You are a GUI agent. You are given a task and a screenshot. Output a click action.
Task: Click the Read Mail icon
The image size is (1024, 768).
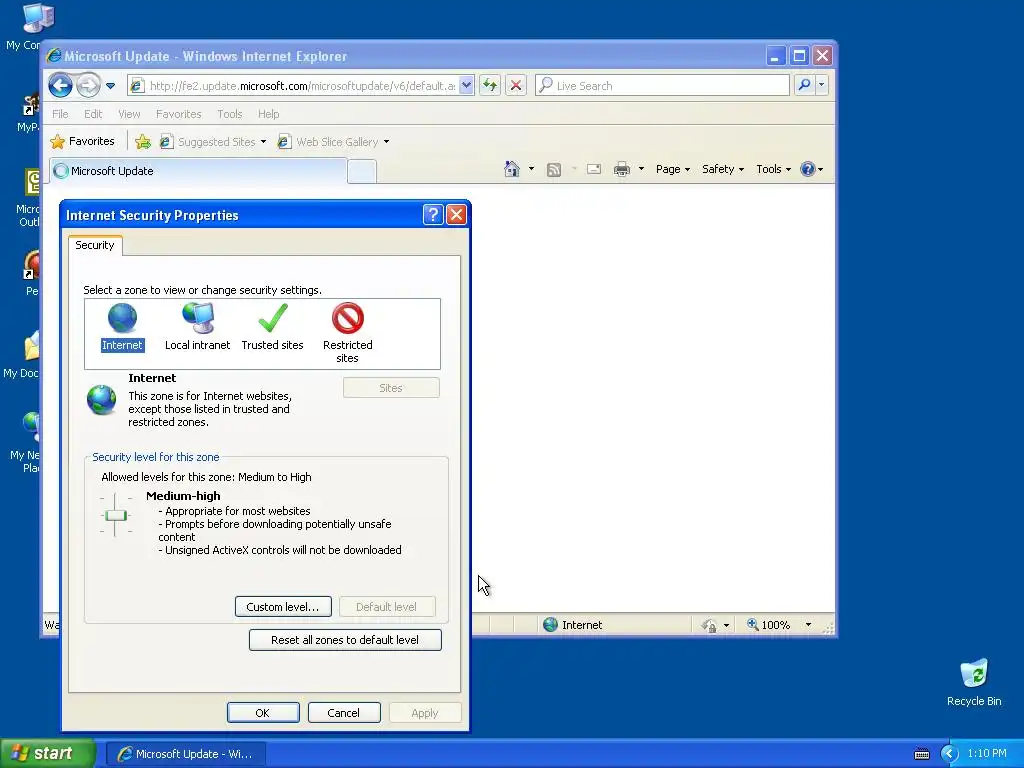[594, 169]
